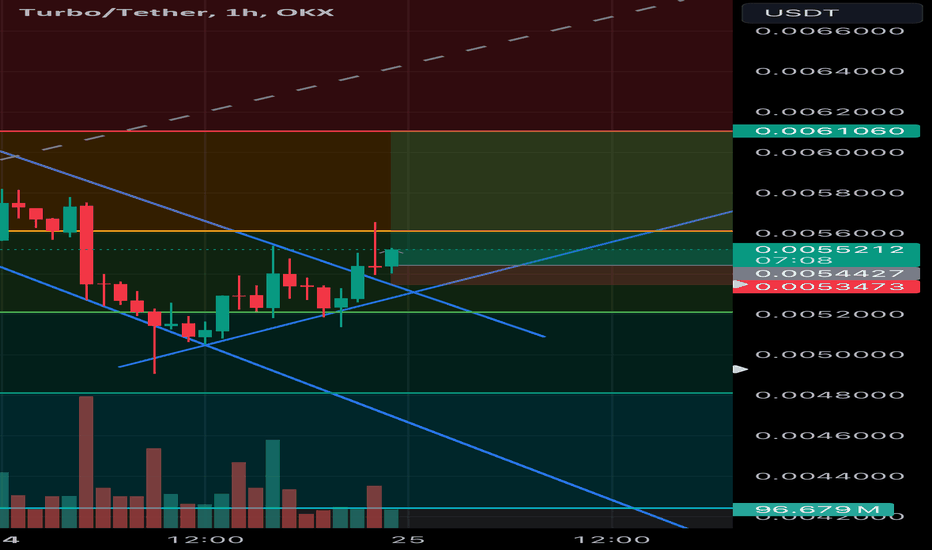The image size is (932, 550).
Task: Click the 0.0044000 price axis tick
Action: coord(830,476)
